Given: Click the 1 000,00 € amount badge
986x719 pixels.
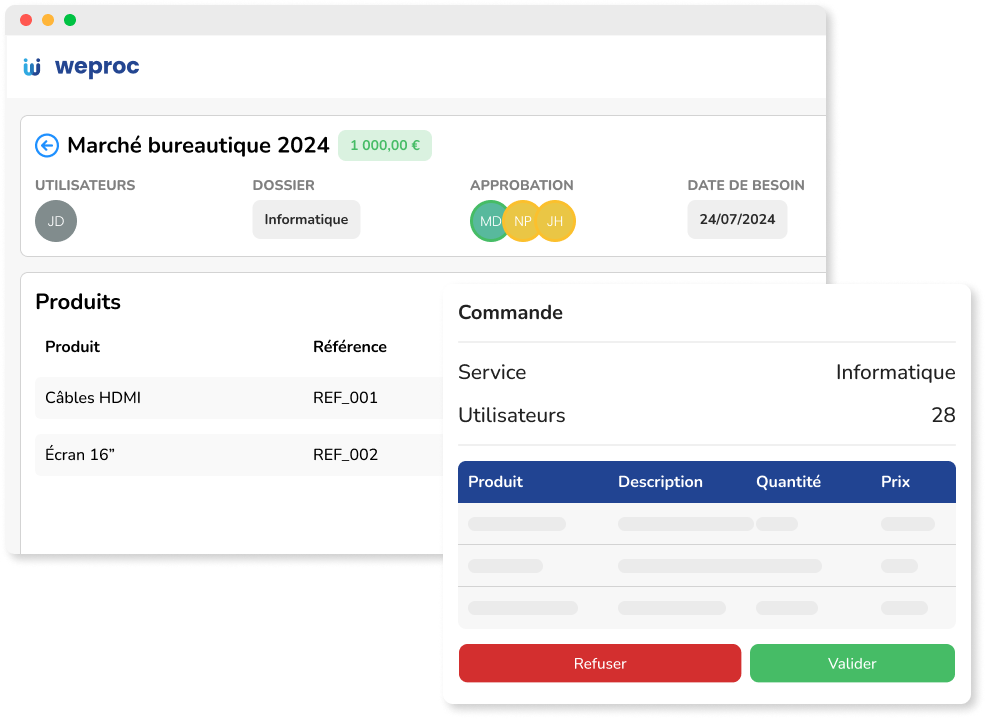Looking at the screenshot, I should click(385, 145).
